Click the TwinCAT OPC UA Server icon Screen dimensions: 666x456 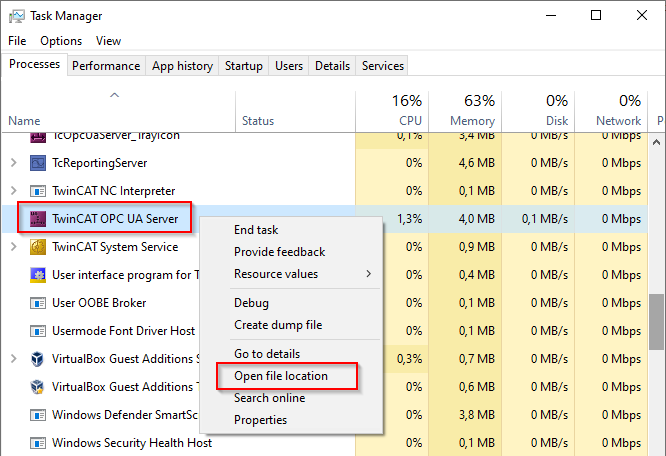38,219
